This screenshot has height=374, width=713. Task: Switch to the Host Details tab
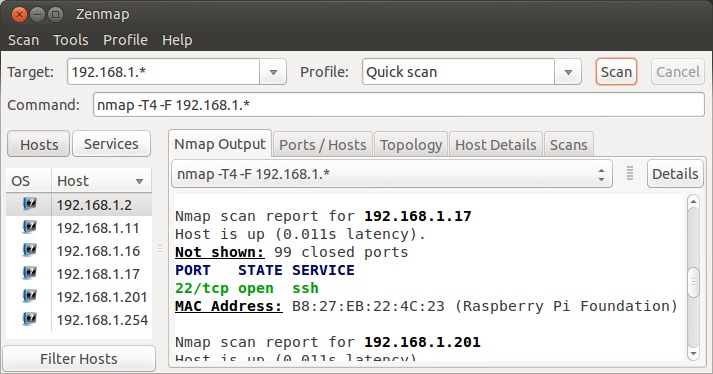coord(496,145)
